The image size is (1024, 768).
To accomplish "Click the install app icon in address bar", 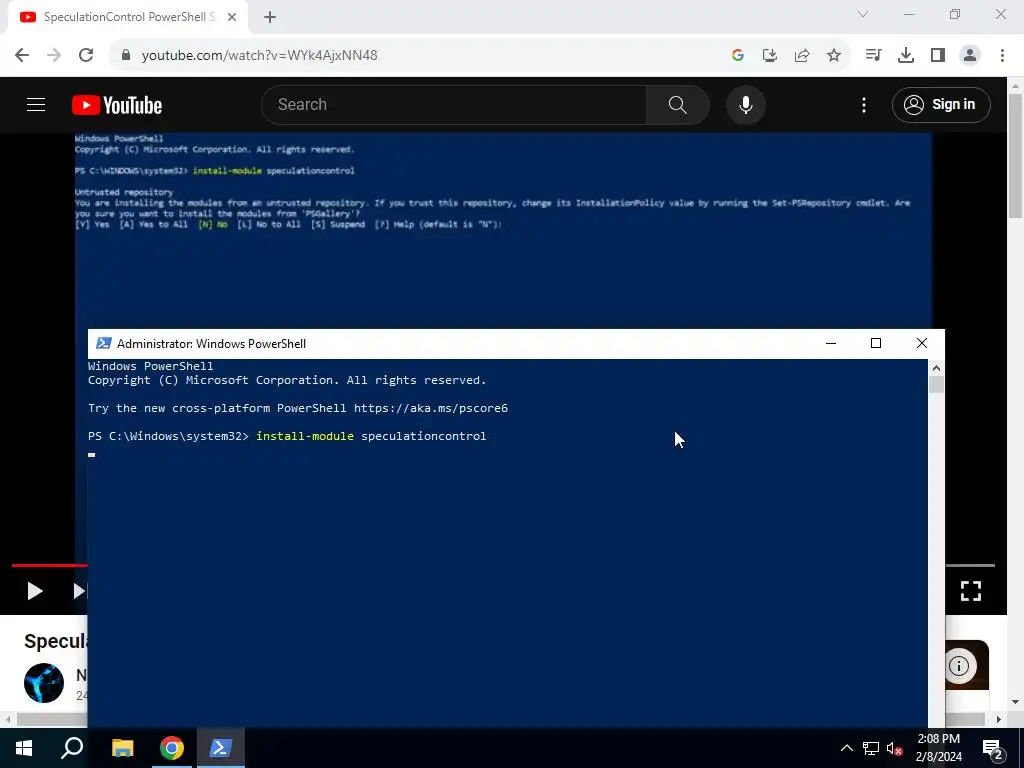I will coord(770,56).
